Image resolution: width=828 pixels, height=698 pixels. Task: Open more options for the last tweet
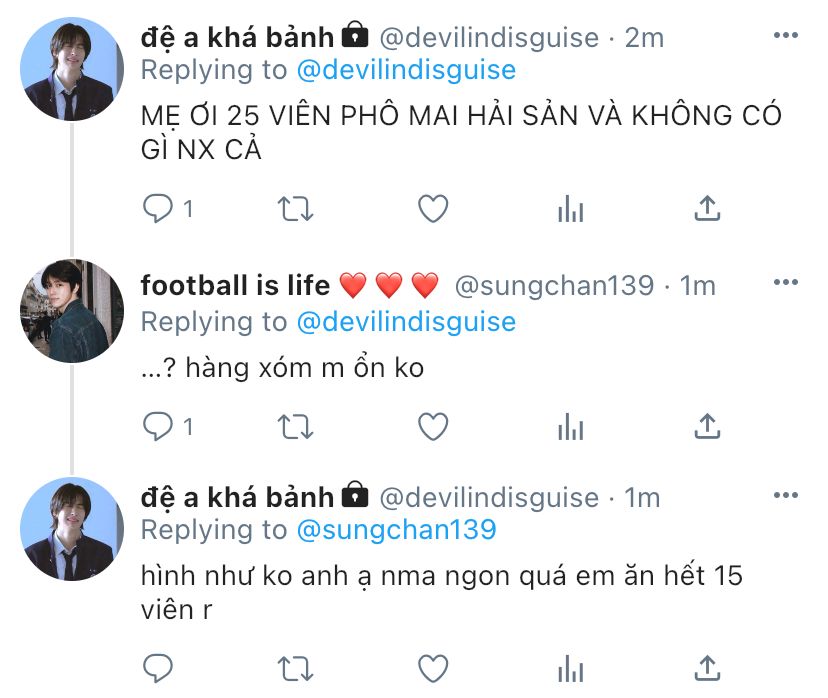point(785,495)
